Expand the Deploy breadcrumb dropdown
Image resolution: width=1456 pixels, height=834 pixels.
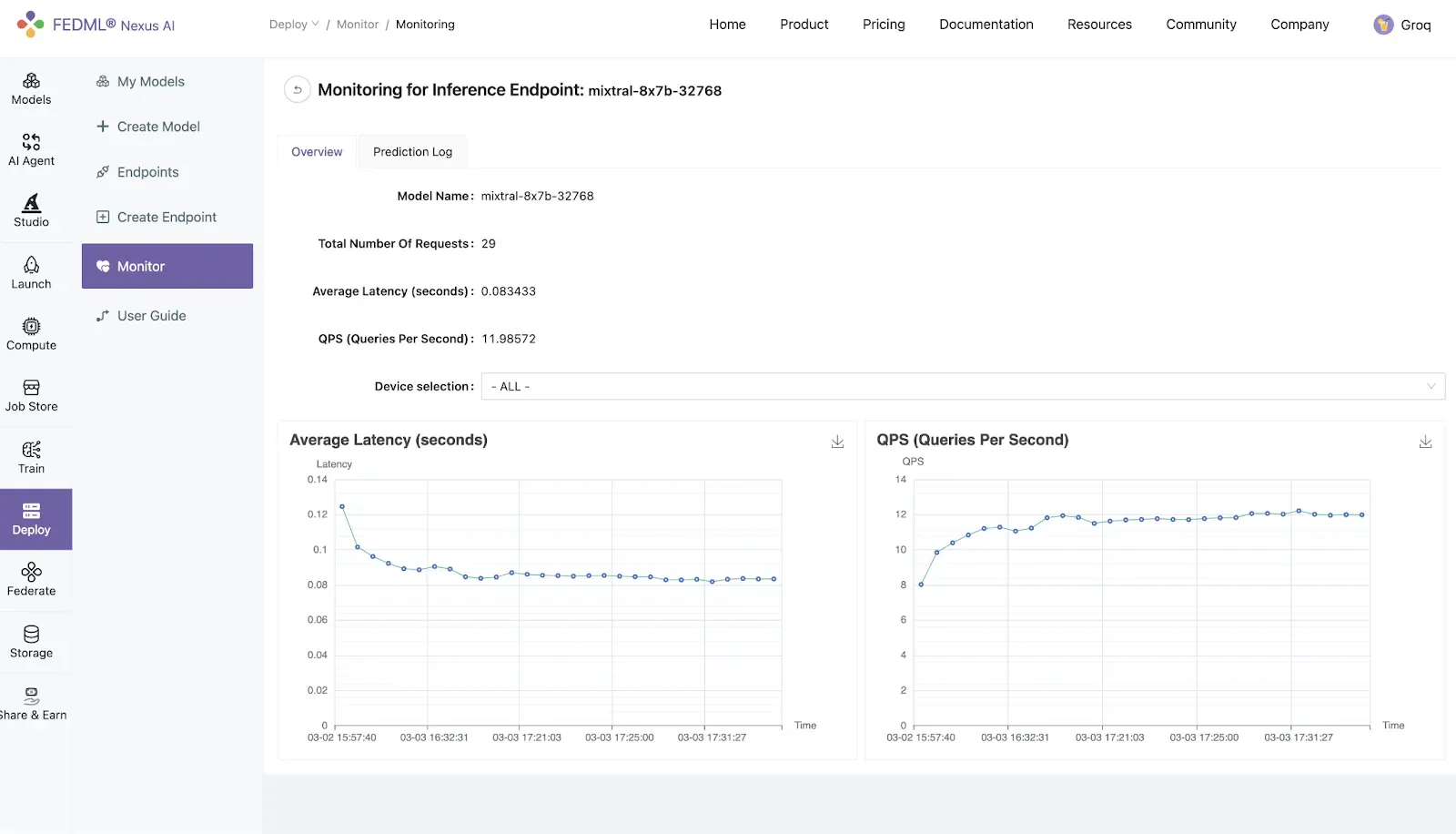(294, 25)
